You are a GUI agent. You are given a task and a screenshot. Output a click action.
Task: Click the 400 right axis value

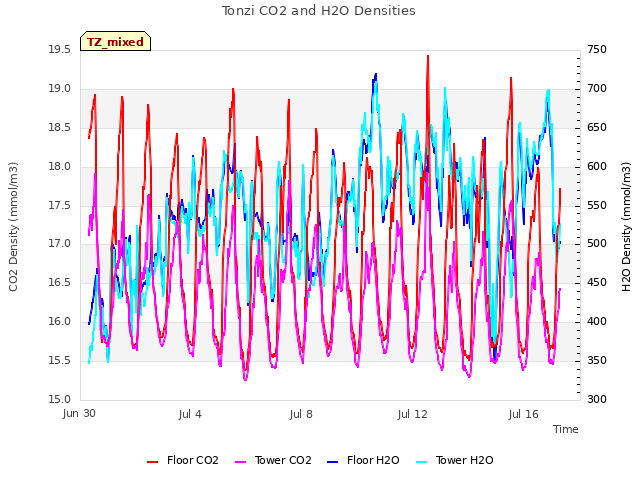coord(597,322)
